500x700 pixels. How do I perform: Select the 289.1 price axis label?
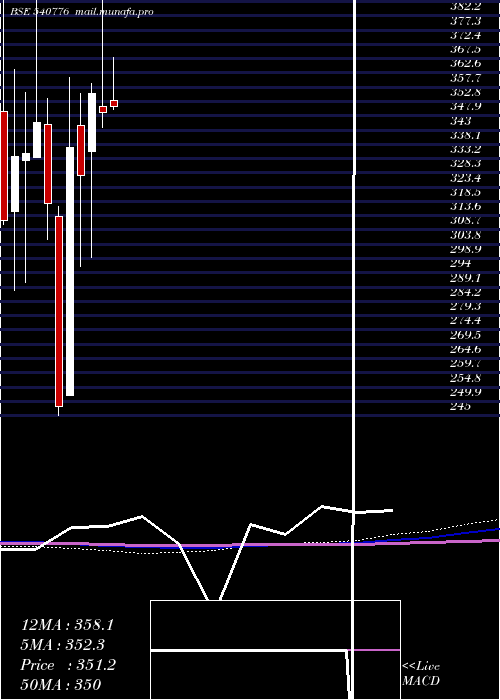coord(465,278)
